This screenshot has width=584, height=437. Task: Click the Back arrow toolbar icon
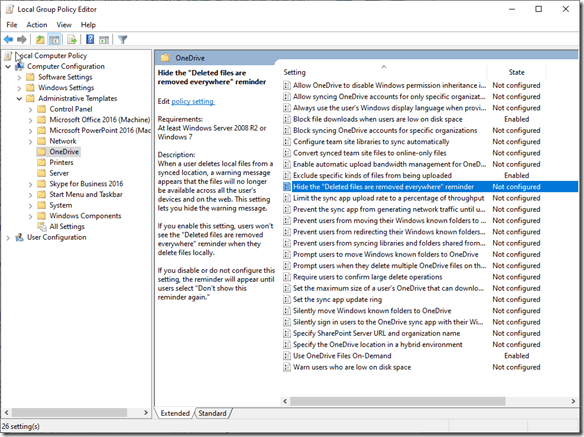[x=8, y=39]
